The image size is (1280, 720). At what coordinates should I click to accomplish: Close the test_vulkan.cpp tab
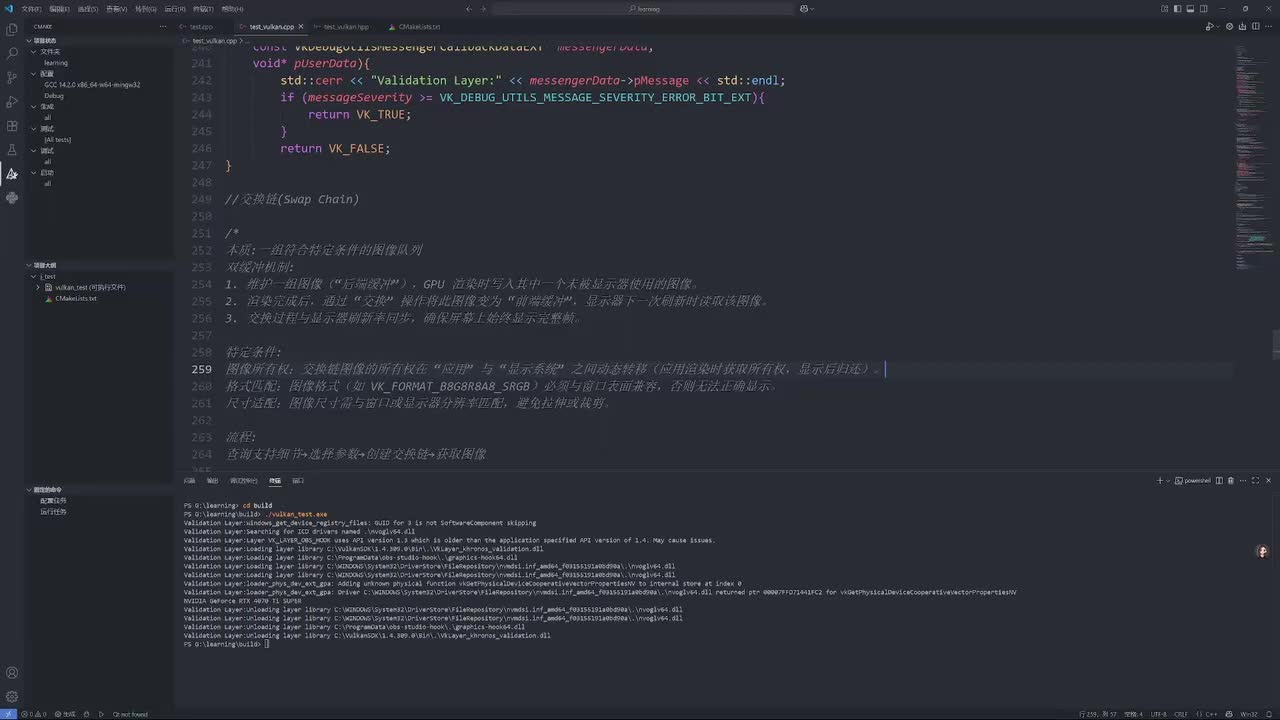pos(301,27)
